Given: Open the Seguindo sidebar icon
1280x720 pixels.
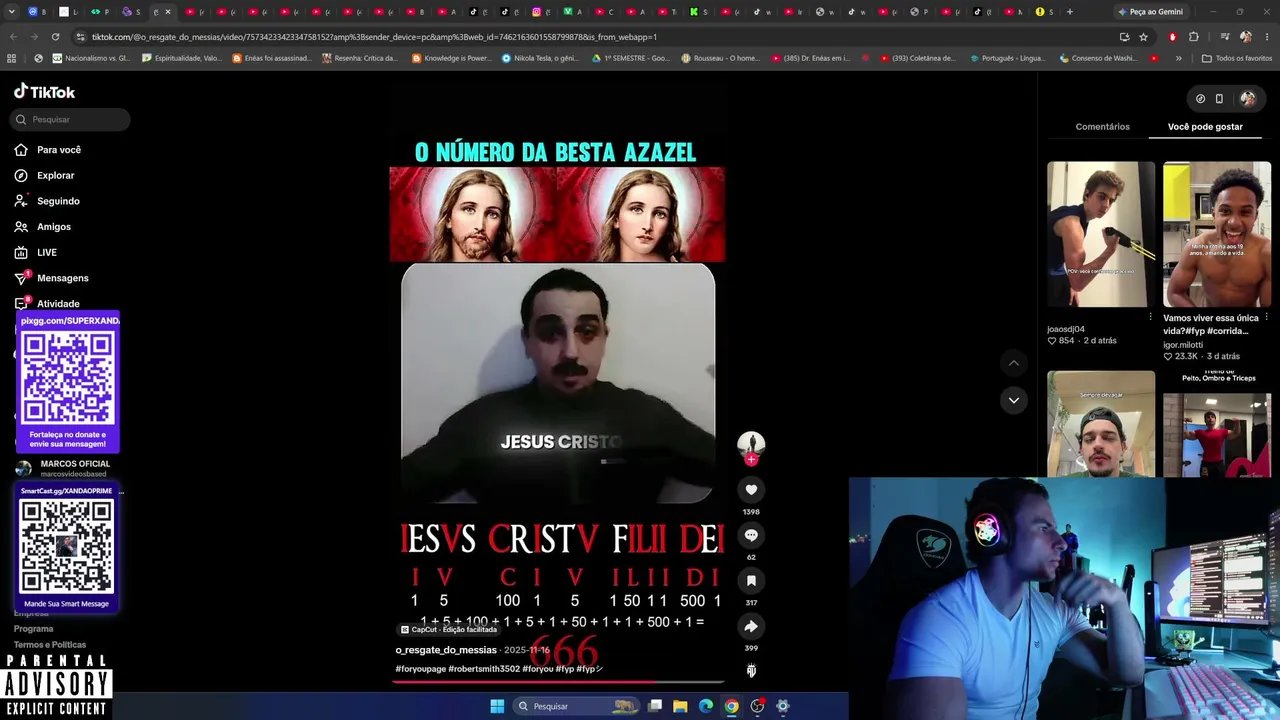Looking at the screenshot, I should 21,201.
